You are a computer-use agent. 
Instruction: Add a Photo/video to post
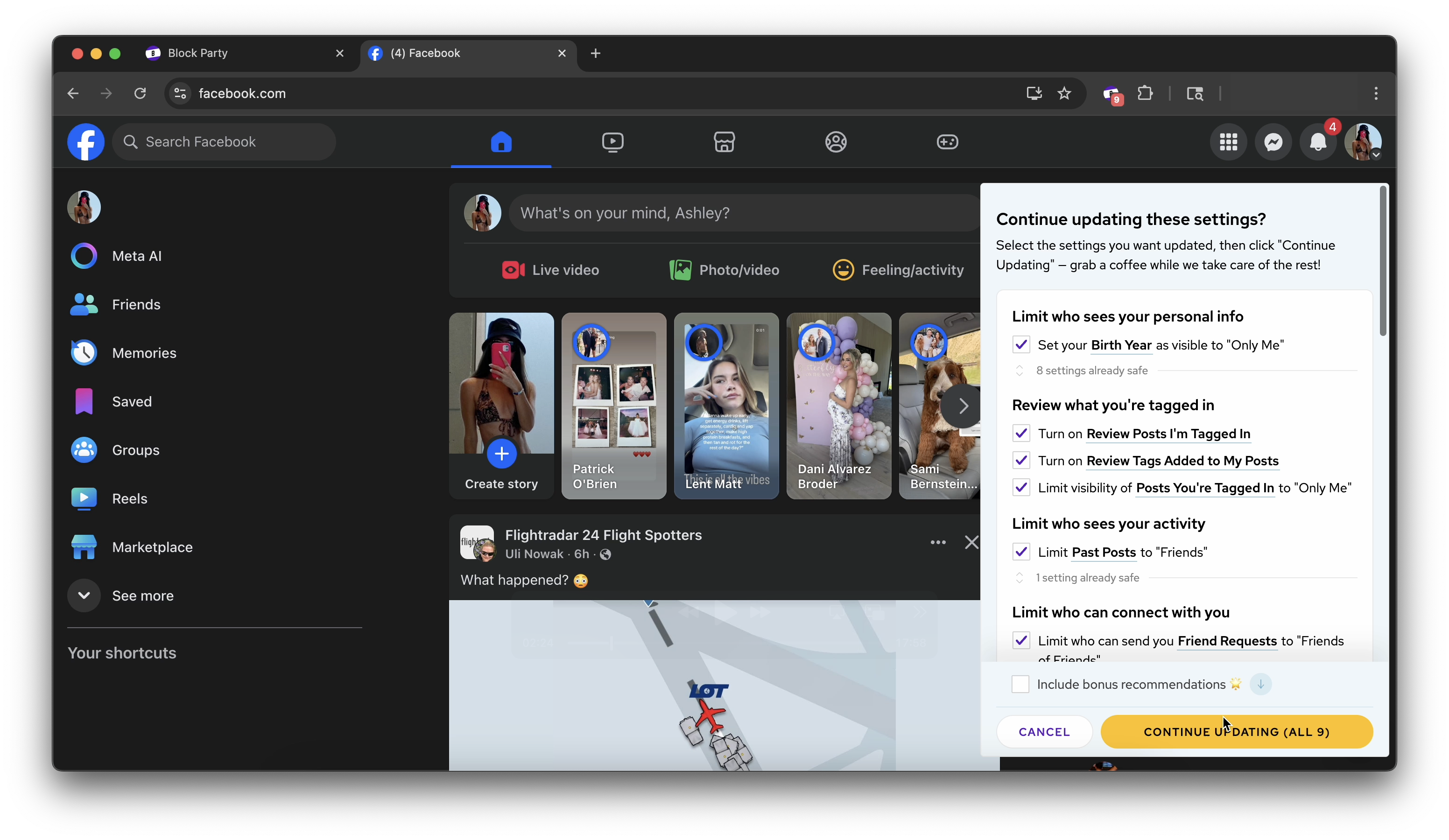724,270
